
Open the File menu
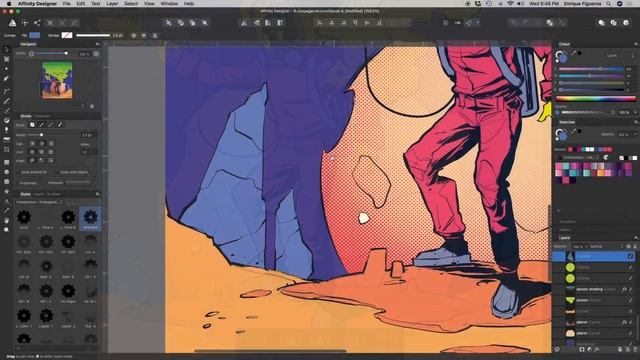click(67, 4)
